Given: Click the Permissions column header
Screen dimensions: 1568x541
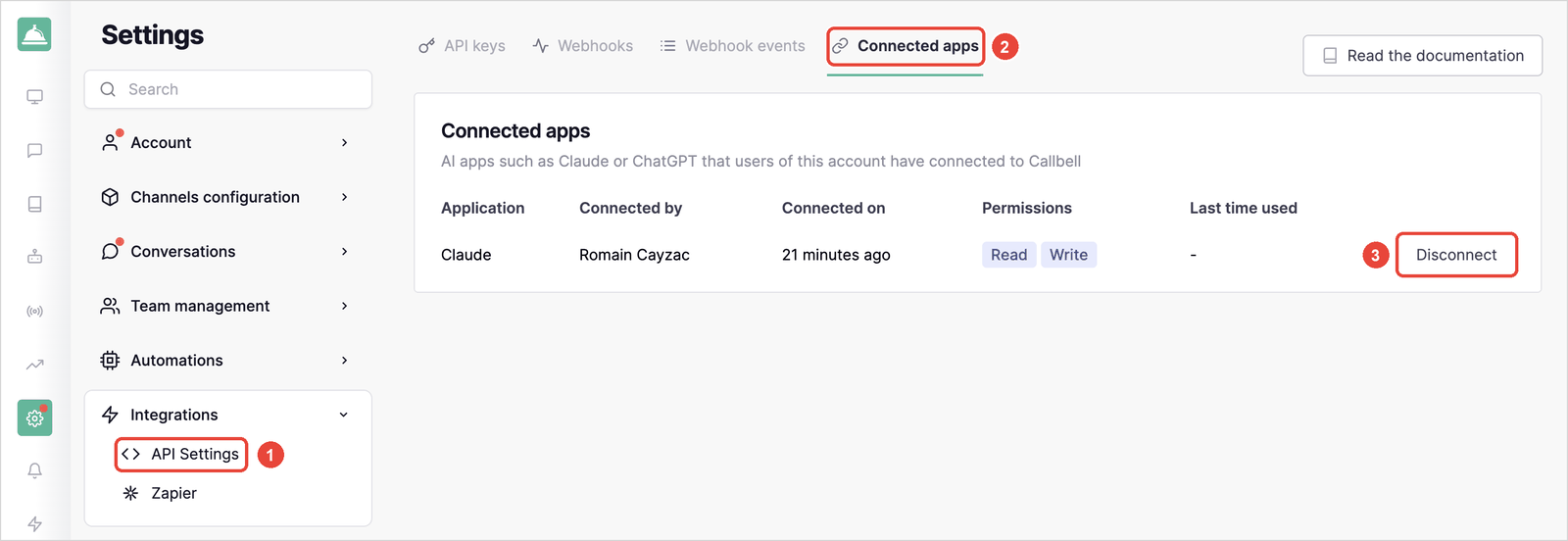Looking at the screenshot, I should coord(1027,208).
